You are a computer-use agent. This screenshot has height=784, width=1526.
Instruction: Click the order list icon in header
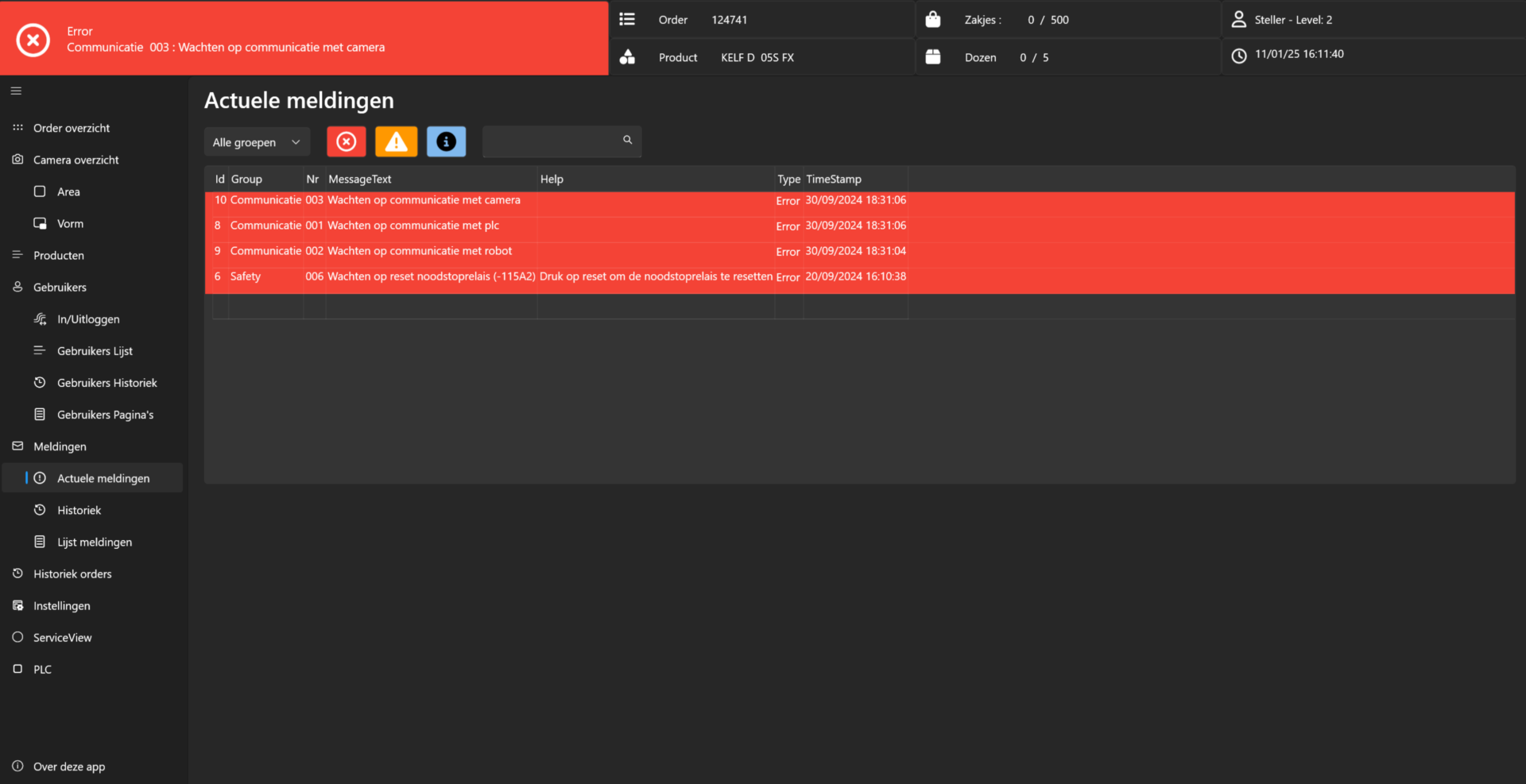tap(627, 20)
